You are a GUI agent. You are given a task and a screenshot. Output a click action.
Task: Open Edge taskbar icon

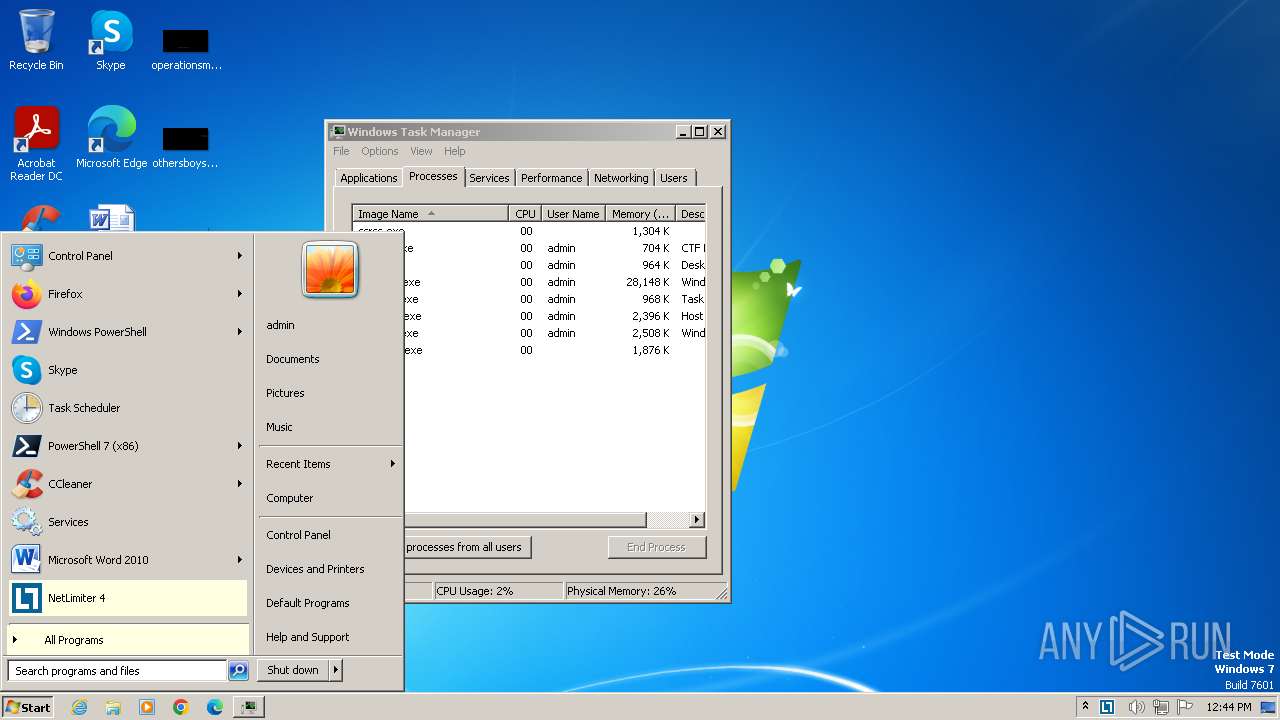point(215,707)
